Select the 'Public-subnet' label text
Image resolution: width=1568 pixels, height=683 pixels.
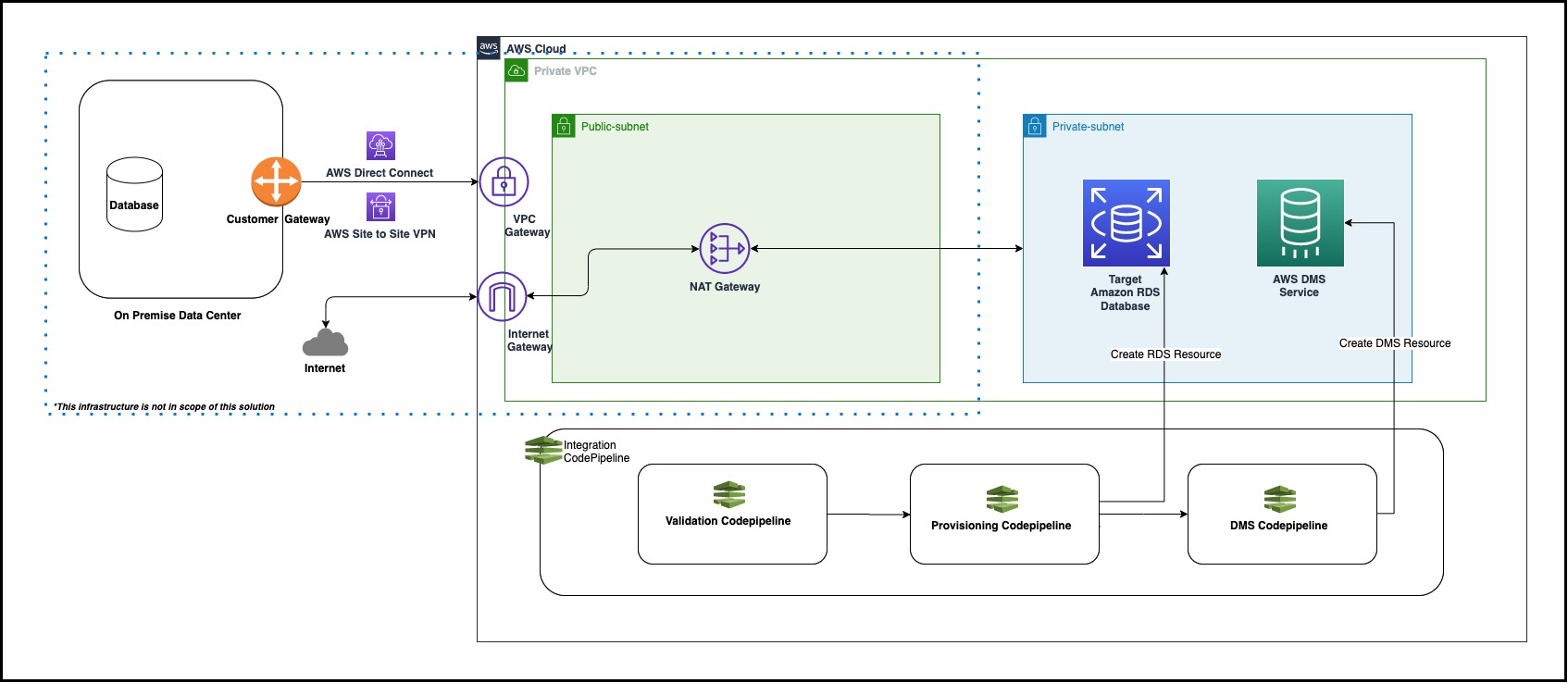point(615,127)
